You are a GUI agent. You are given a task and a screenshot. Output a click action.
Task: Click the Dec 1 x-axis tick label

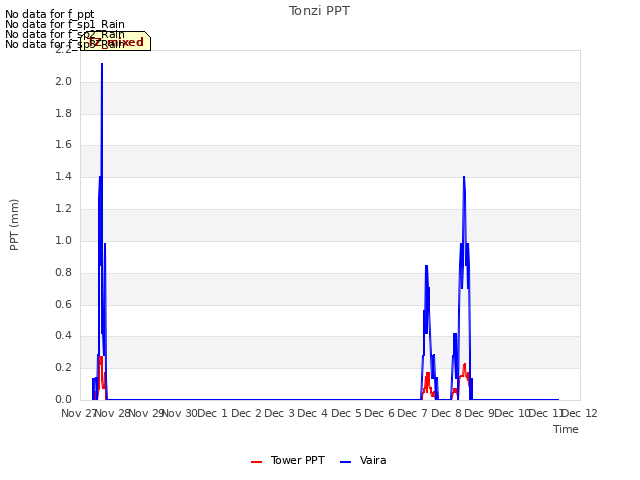[x=212, y=413]
